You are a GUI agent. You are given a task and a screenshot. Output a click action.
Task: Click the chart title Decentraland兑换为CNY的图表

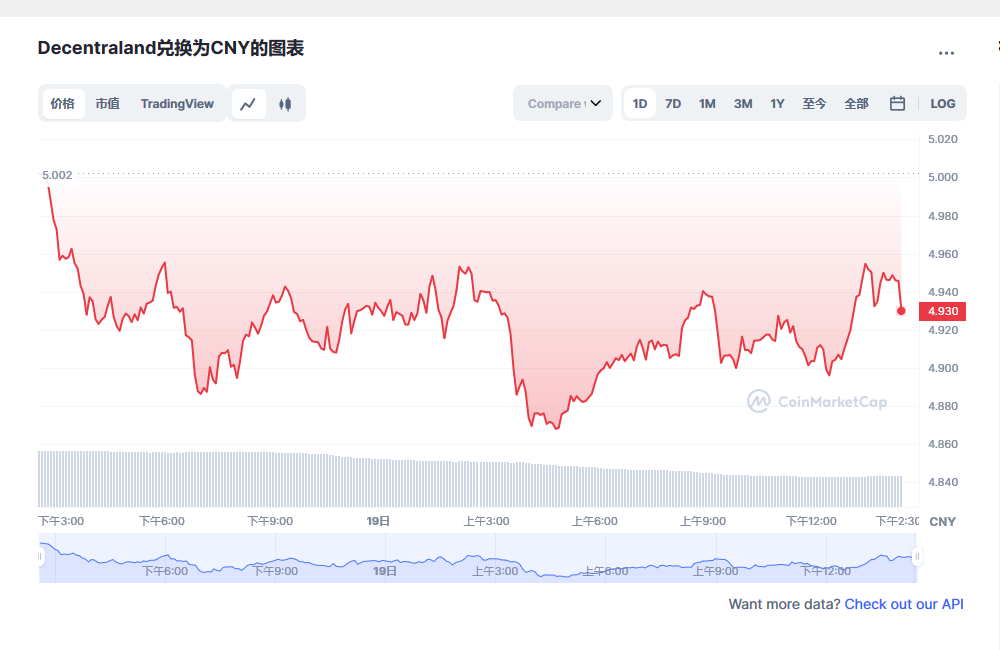(x=171, y=48)
